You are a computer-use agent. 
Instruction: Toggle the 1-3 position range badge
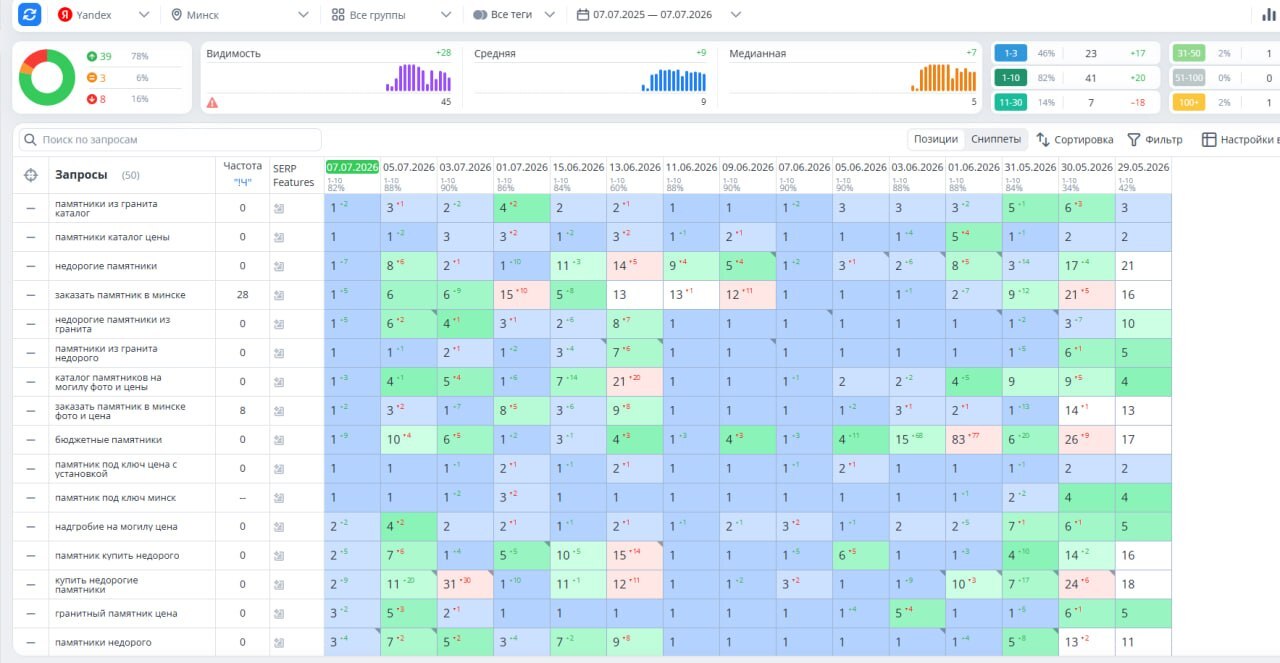click(1011, 53)
